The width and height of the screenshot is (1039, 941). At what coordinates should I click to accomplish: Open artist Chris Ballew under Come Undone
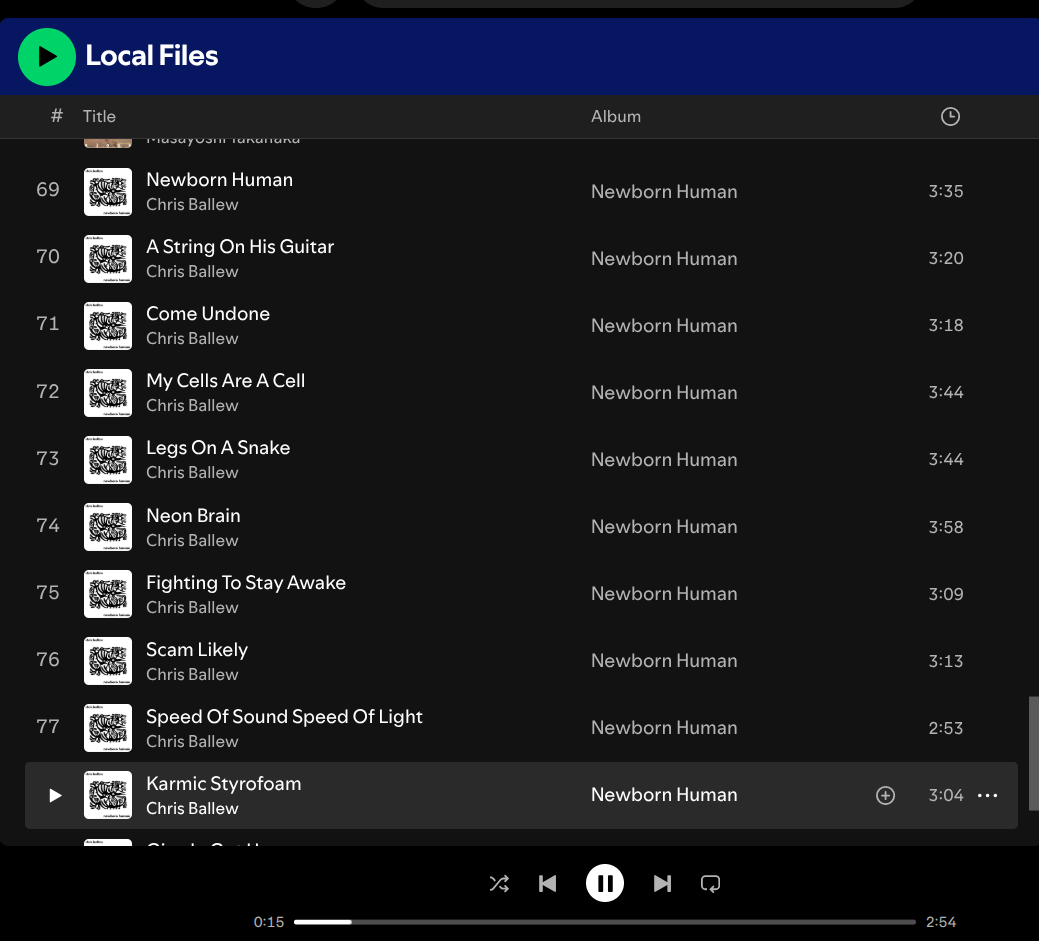pyautogui.click(x=192, y=339)
